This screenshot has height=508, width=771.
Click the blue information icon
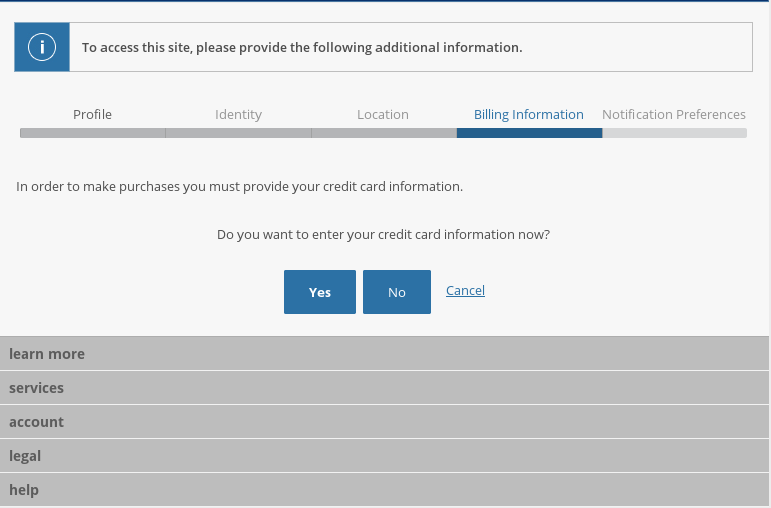pos(42,47)
